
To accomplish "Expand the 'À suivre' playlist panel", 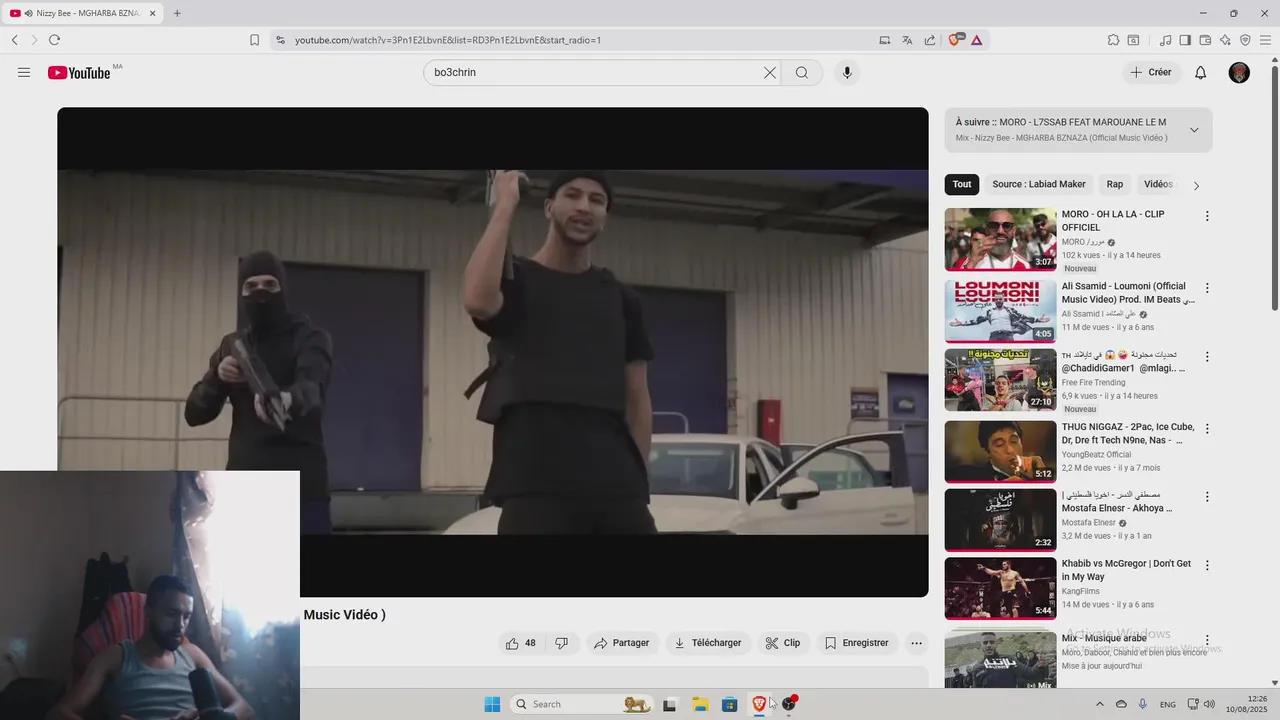I will (x=1194, y=130).
